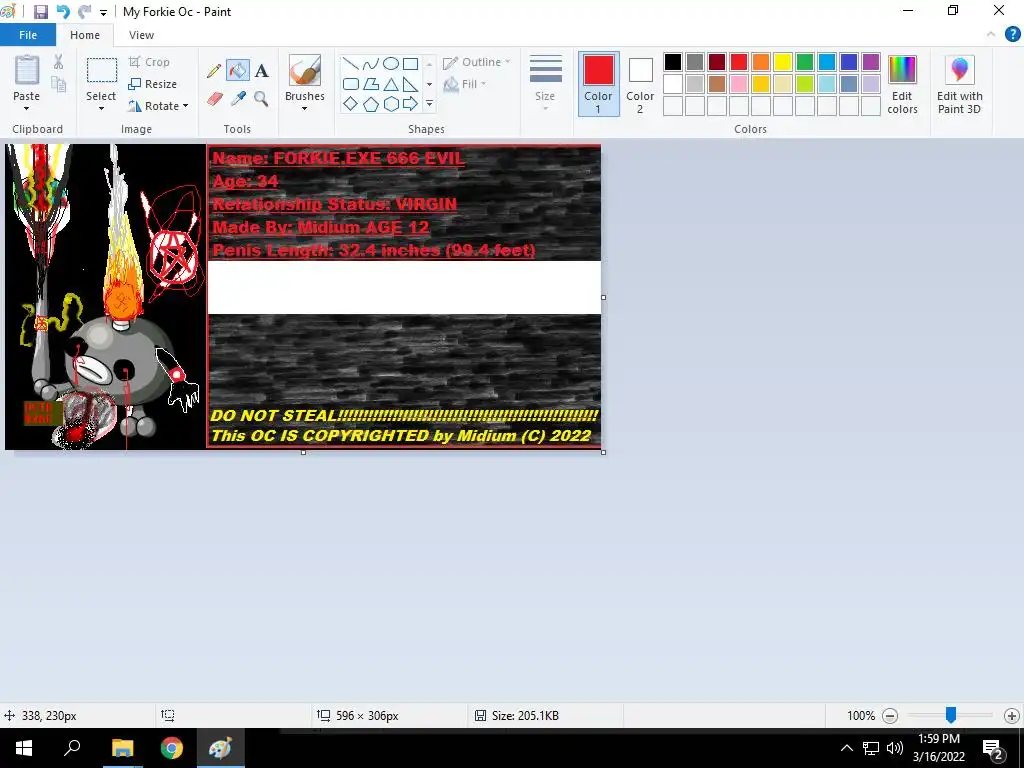The width and height of the screenshot is (1024, 768).
Task: Expand the Select dropdown arrow
Action: pyautogui.click(x=101, y=108)
